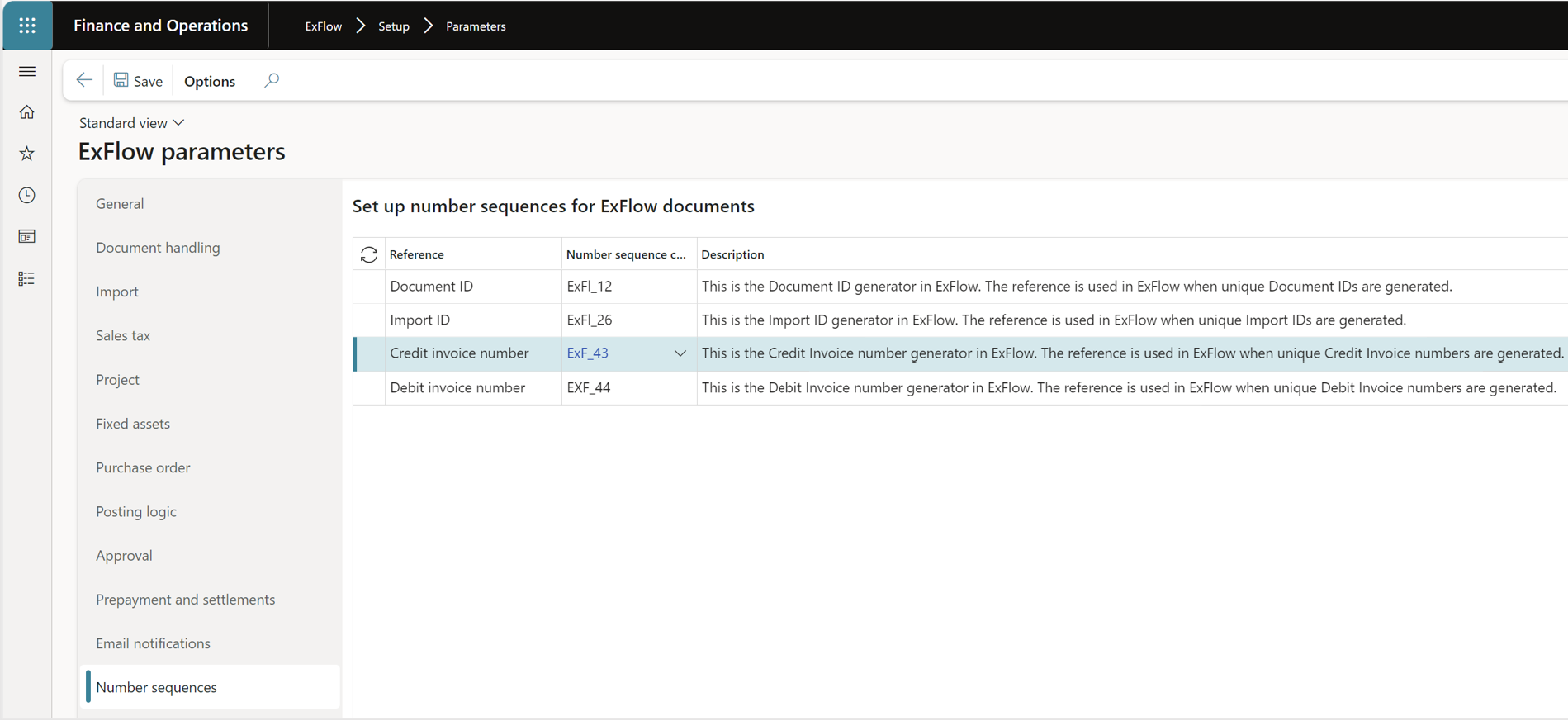The width and height of the screenshot is (1568, 721).
Task: Switch to the Fixed assets tab
Action: 133,424
